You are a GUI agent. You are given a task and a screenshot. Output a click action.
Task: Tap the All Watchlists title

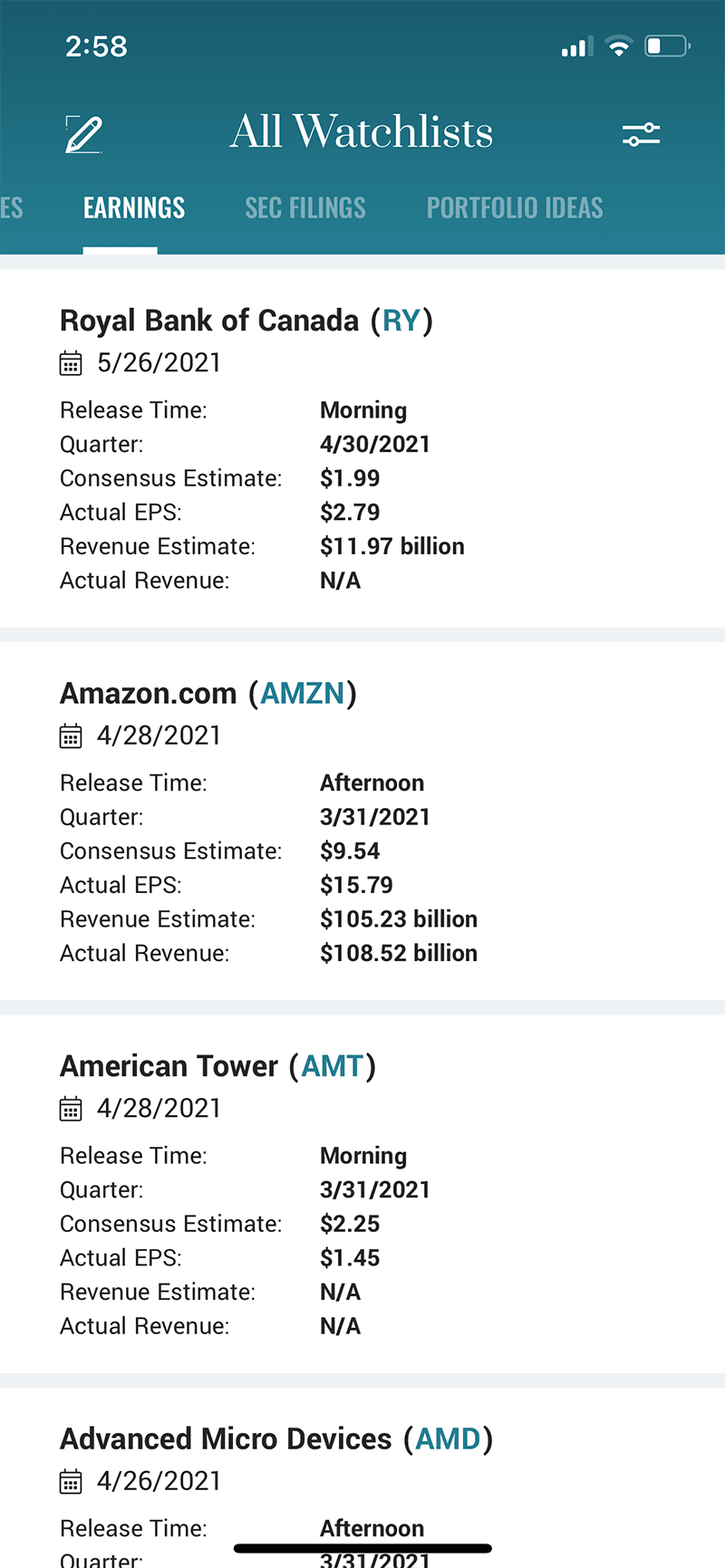(362, 132)
